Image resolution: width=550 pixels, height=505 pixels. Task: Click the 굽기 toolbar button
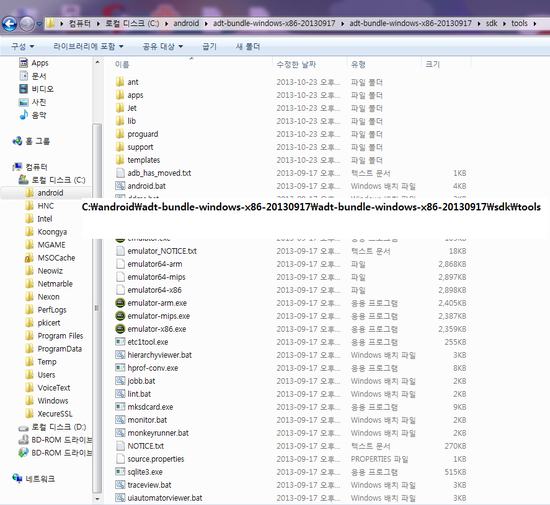point(209,46)
